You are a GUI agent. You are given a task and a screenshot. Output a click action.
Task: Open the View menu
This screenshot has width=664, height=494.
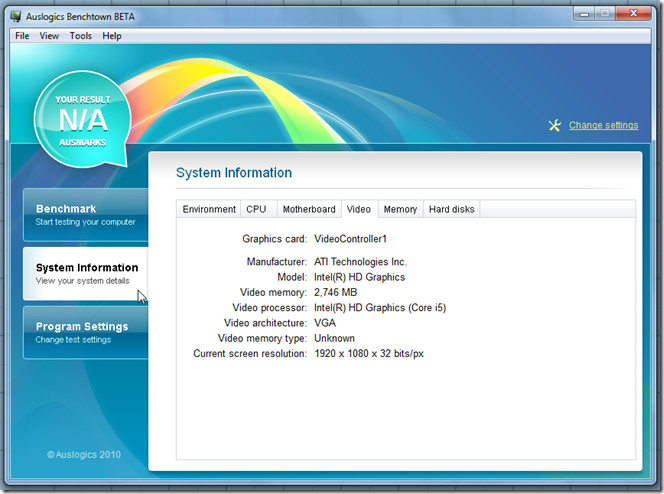coord(49,36)
